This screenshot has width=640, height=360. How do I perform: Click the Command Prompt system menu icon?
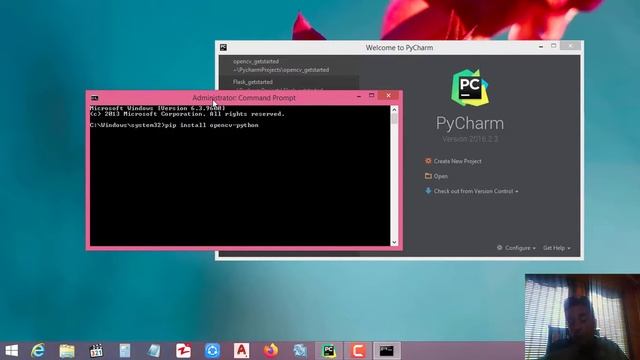[x=95, y=98]
